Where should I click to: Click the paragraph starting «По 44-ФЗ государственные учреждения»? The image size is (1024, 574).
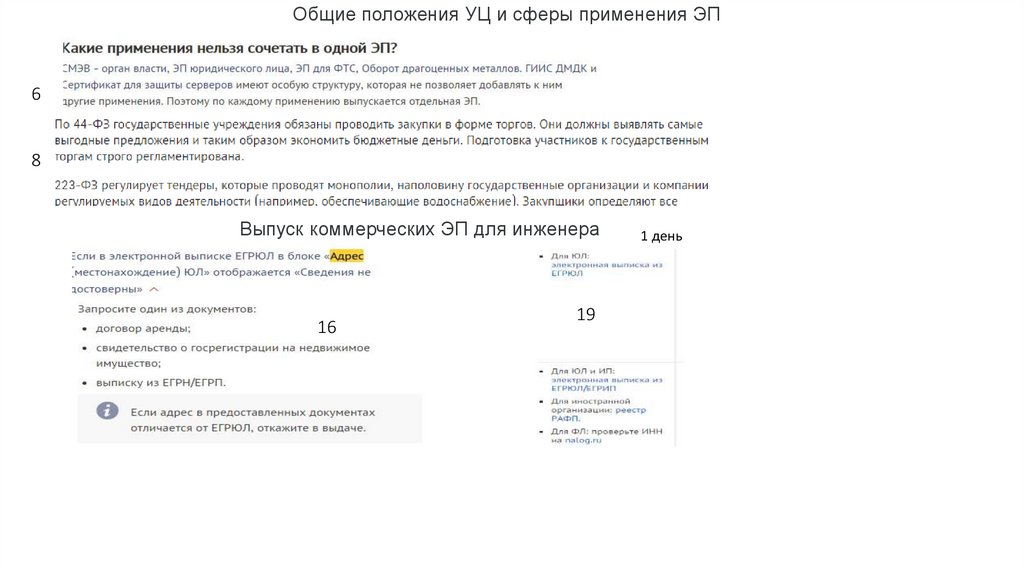381,140
